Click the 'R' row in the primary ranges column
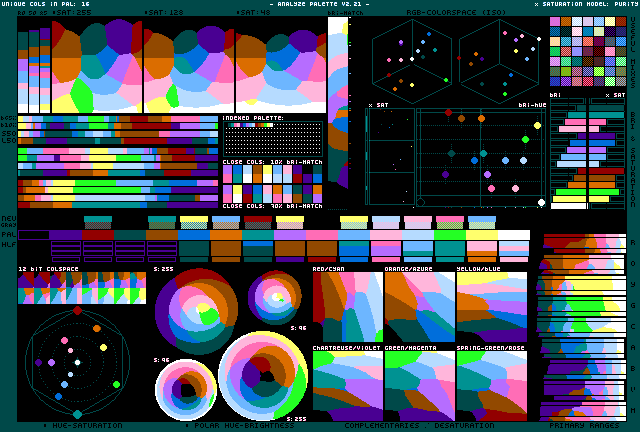This screenshot has width=640, height=432. [582, 242]
